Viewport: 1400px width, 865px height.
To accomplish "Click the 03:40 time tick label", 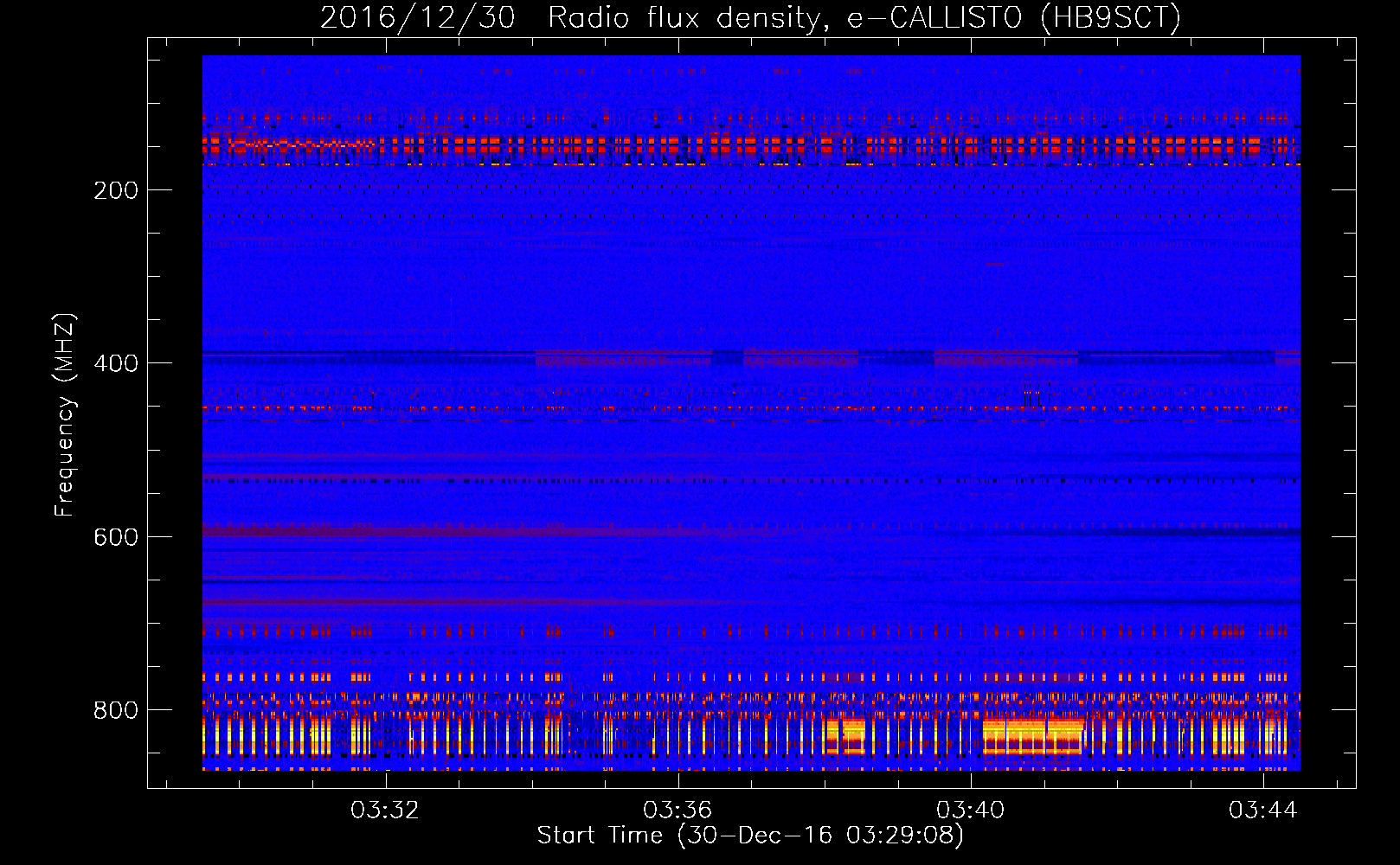I will click(x=971, y=810).
